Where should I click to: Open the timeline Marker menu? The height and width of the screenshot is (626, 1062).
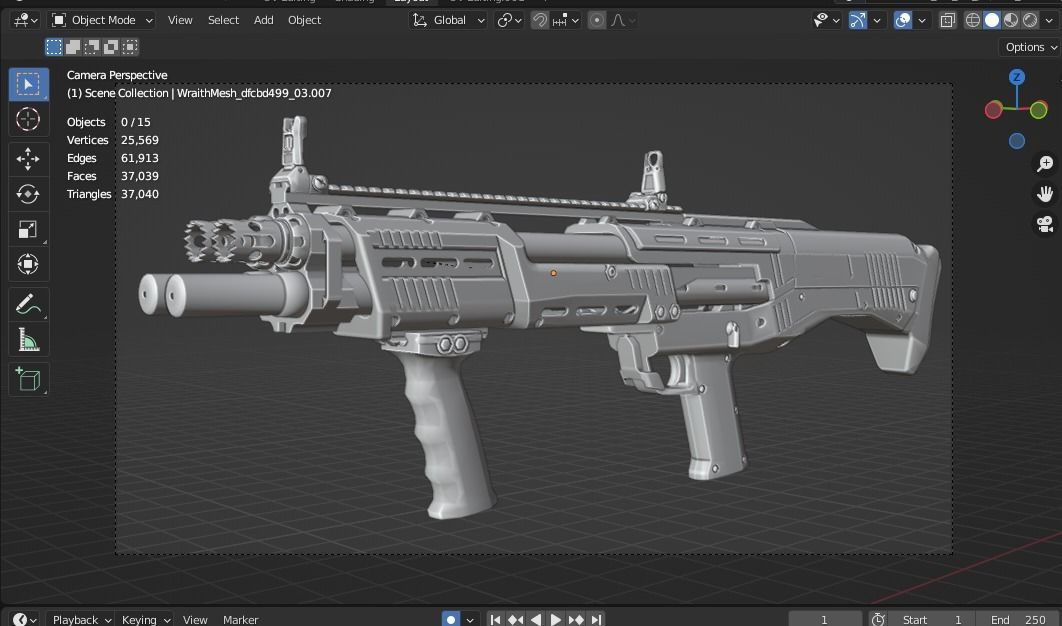pos(240,619)
